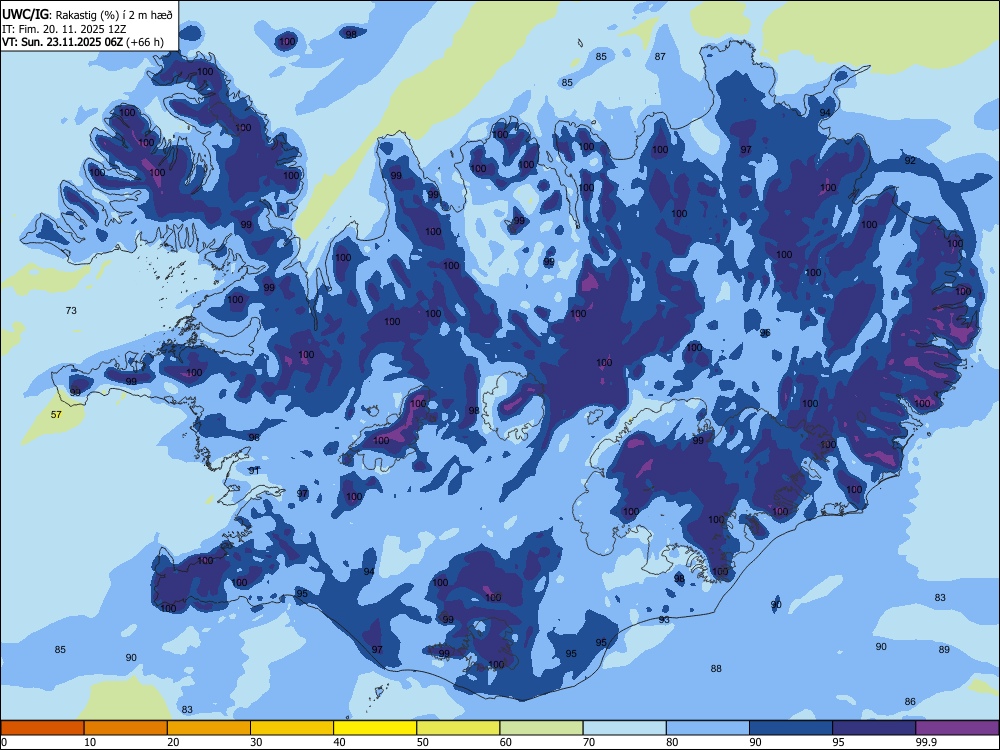The image size is (1000, 750).
Task: Click the yellow '57' humidity value
Action: [56, 415]
